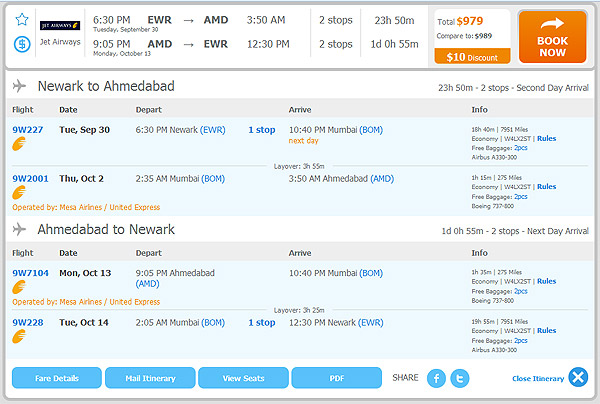Click BOM airport code in 9W227 arrival

371,130
